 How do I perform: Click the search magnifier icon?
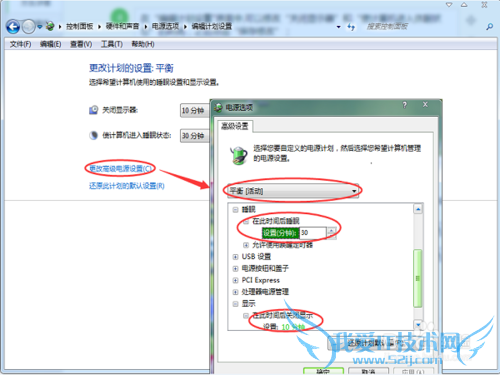(x=490, y=26)
